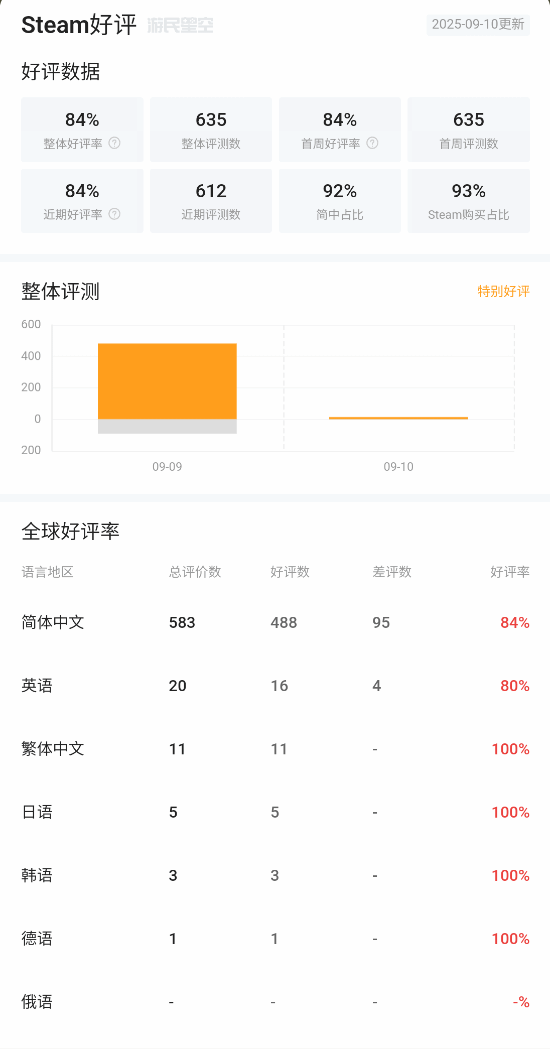This screenshot has width=550, height=1049.
Task: Click the 100% rate for 韩语
Action: (x=511, y=875)
